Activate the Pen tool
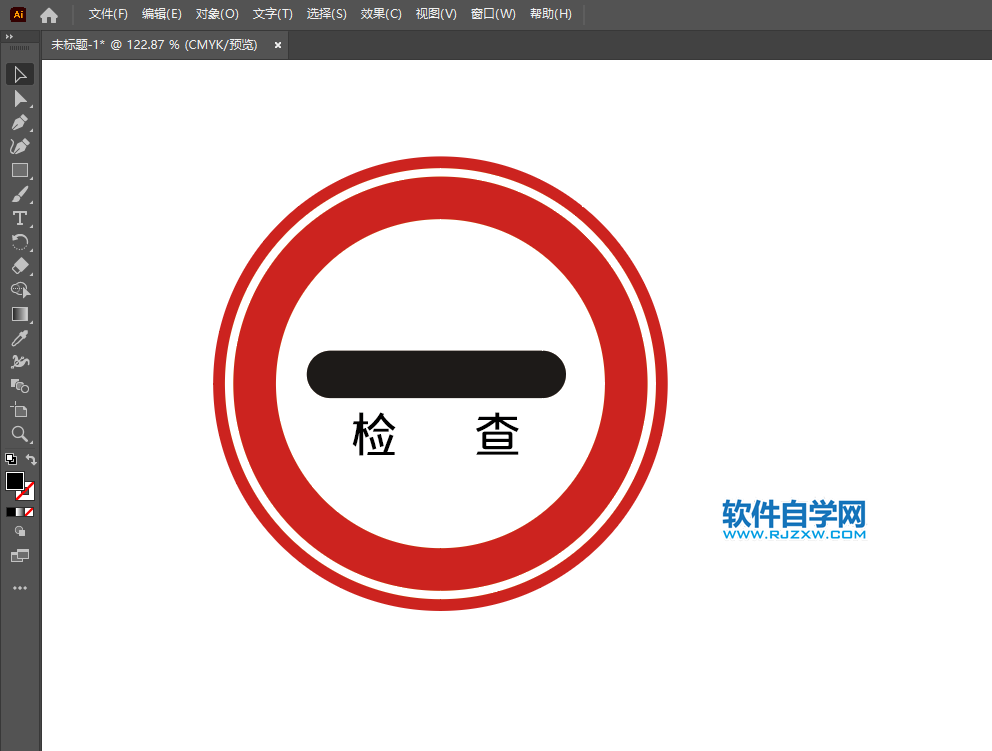This screenshot has height=751, width=992. click(x=20, y=122)
